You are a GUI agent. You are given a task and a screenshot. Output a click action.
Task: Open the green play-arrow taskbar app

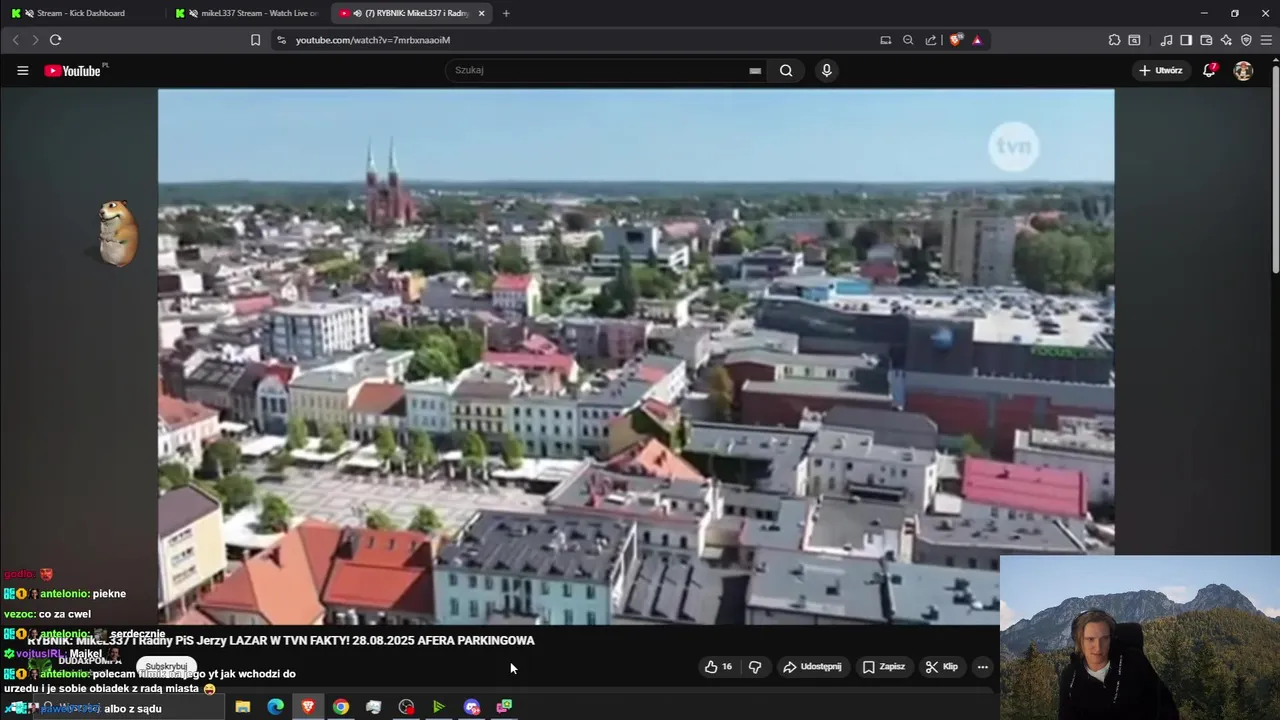[438, 707]
